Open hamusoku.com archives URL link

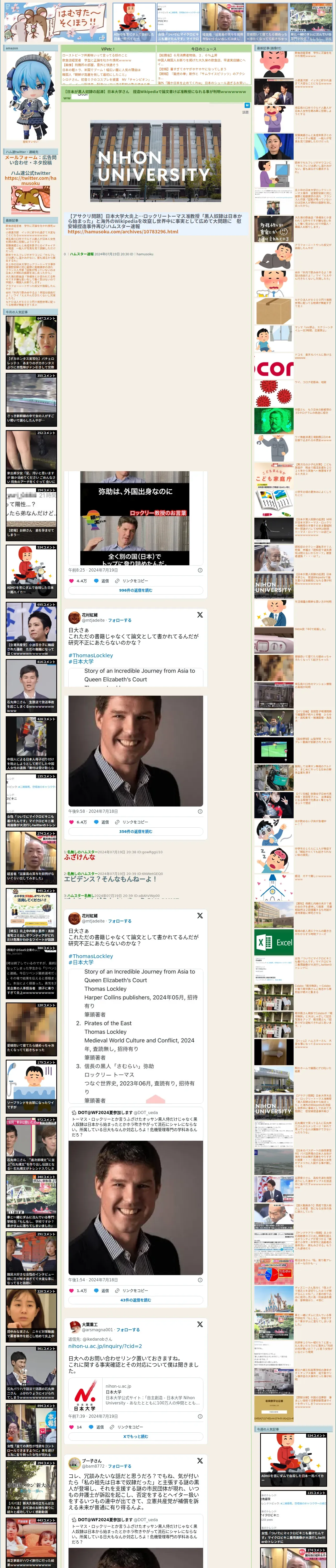click(x=123, y=231)
